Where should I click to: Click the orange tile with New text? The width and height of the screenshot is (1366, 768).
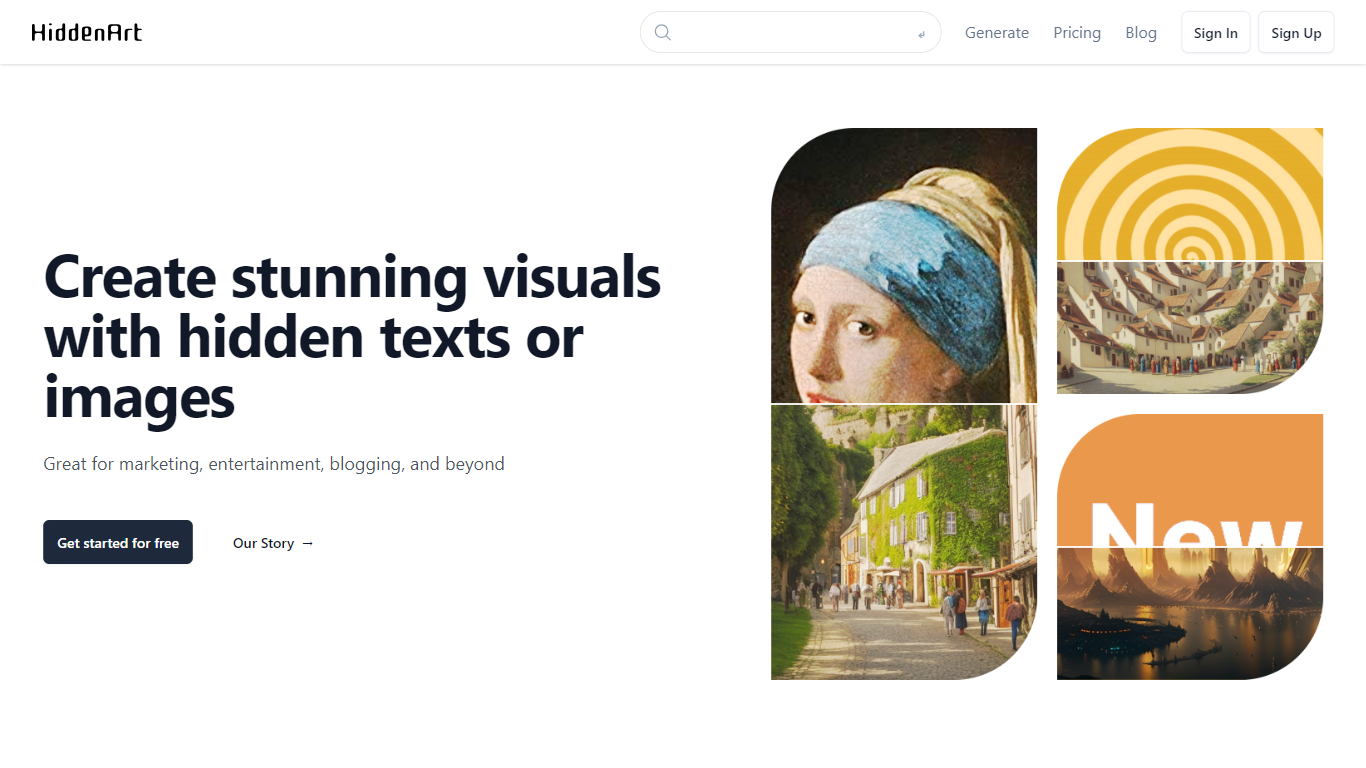1189,480
